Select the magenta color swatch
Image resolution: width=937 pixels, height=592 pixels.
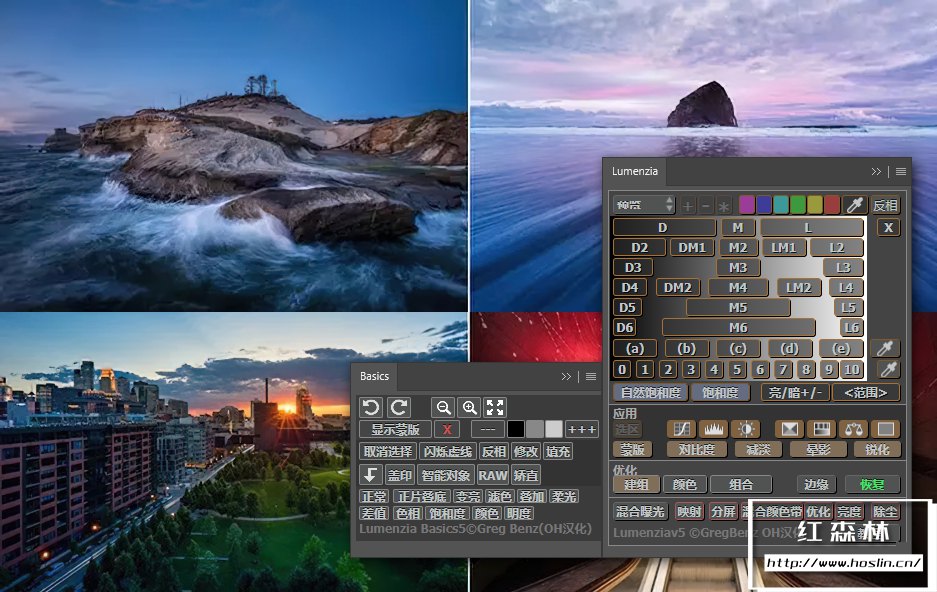(x=747, y=205)
